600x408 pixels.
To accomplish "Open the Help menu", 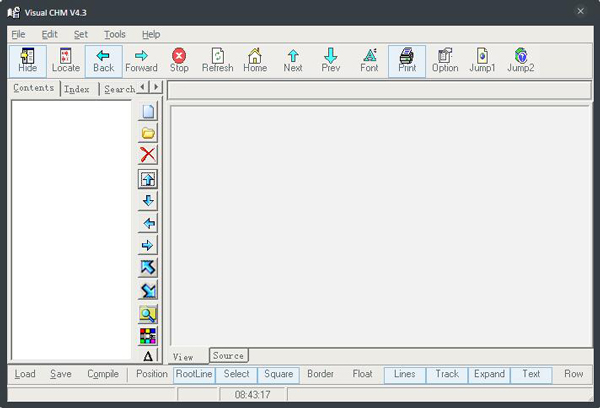I will coord(151,34).
